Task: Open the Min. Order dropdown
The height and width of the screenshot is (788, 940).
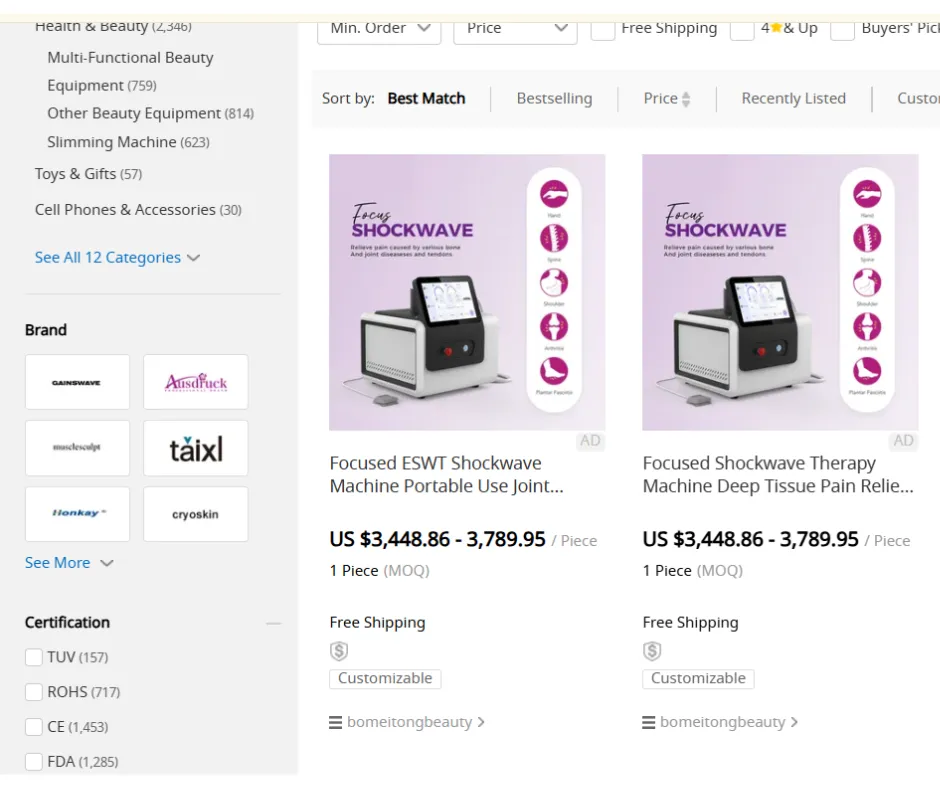Action: [x=379, y=29]
